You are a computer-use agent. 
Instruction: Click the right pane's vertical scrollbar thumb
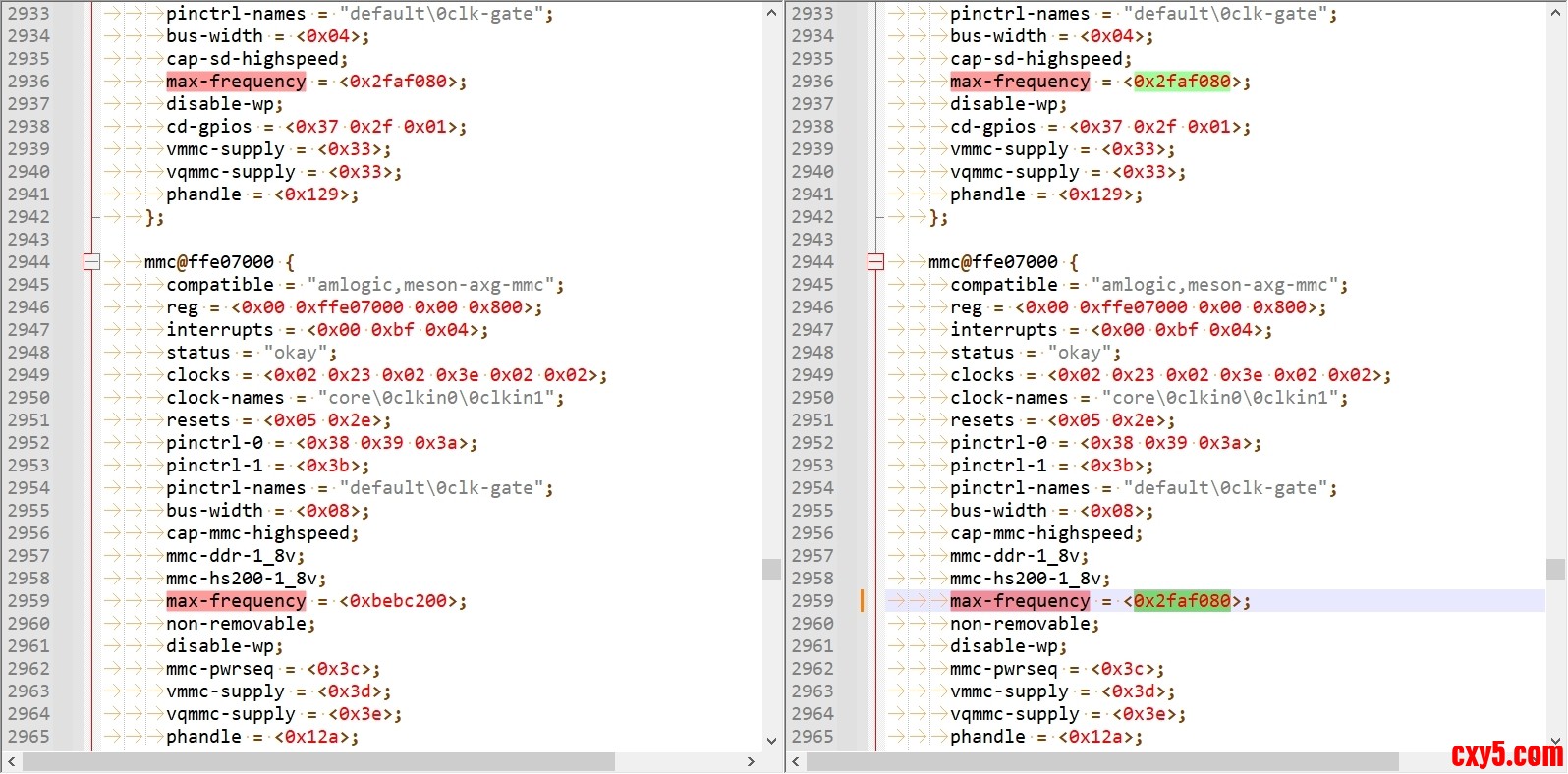point(1555,569)
